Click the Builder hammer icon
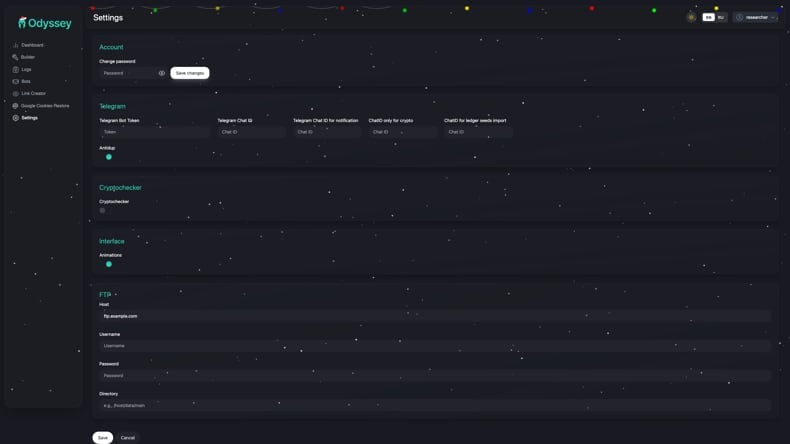 pyautogui.click(x=16, y=57)
